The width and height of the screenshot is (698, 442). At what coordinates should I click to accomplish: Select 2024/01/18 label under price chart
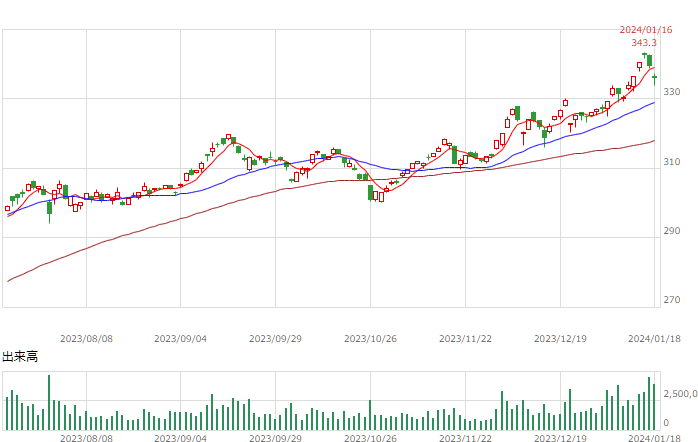[654, 339]
